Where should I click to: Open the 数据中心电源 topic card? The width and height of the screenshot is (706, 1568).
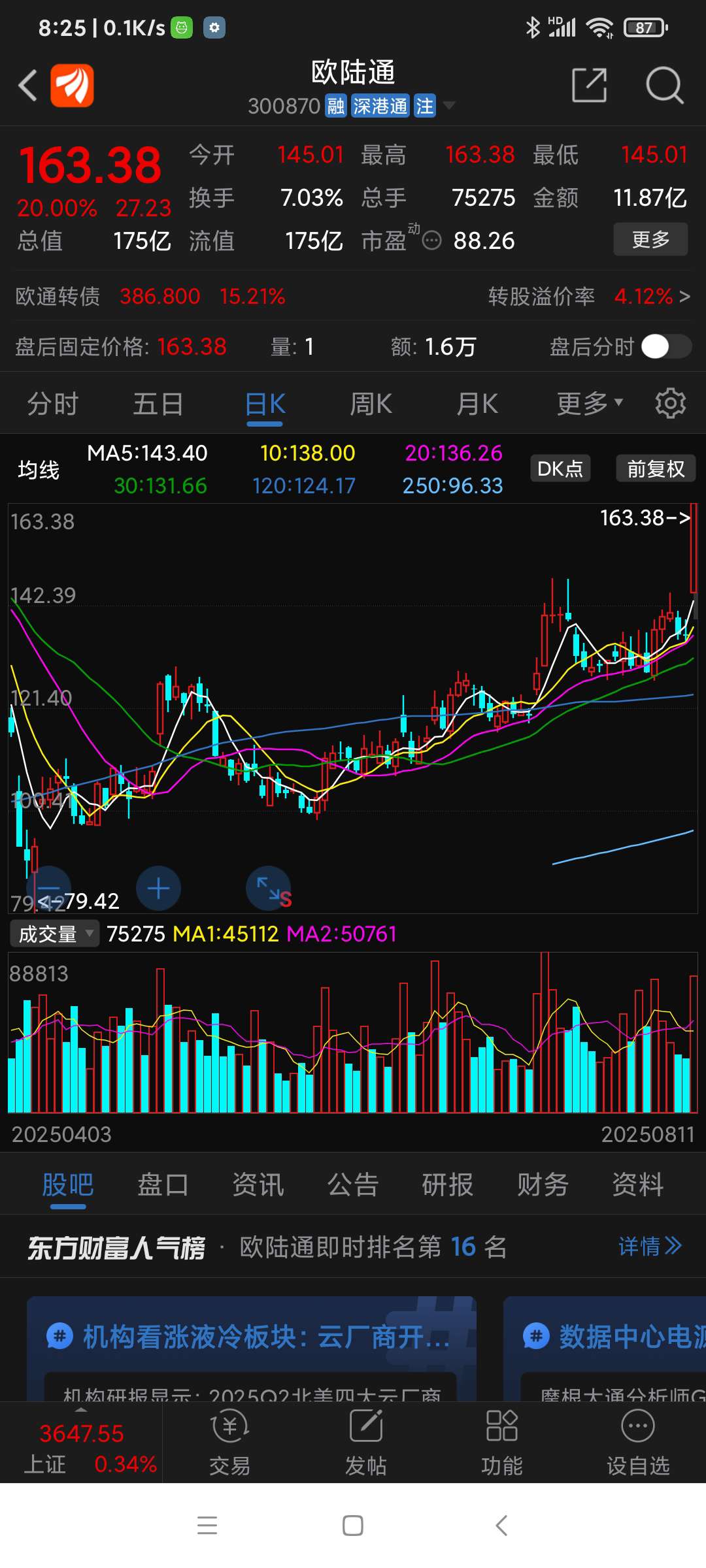pyautogui.click(x=605, y=1348)
